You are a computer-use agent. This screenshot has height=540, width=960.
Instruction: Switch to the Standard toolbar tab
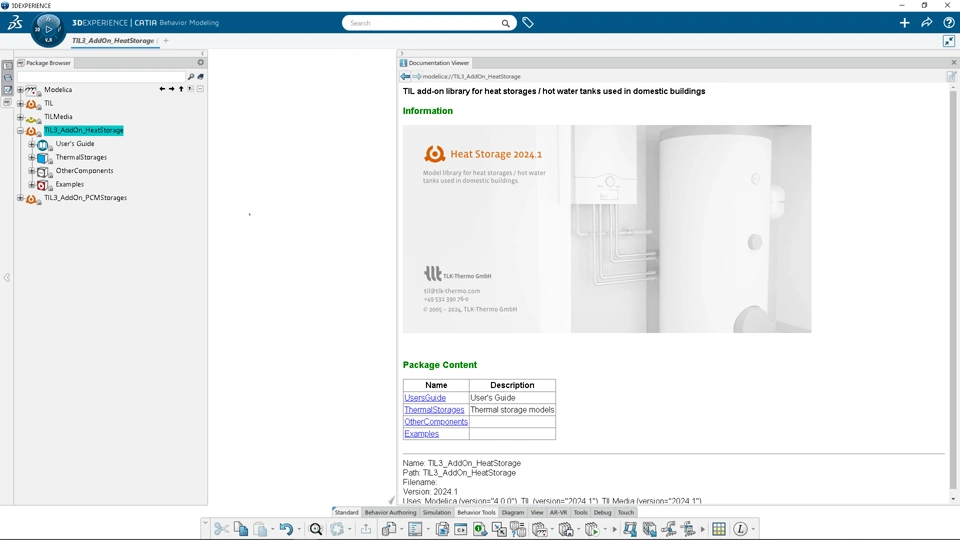[346, 512]
